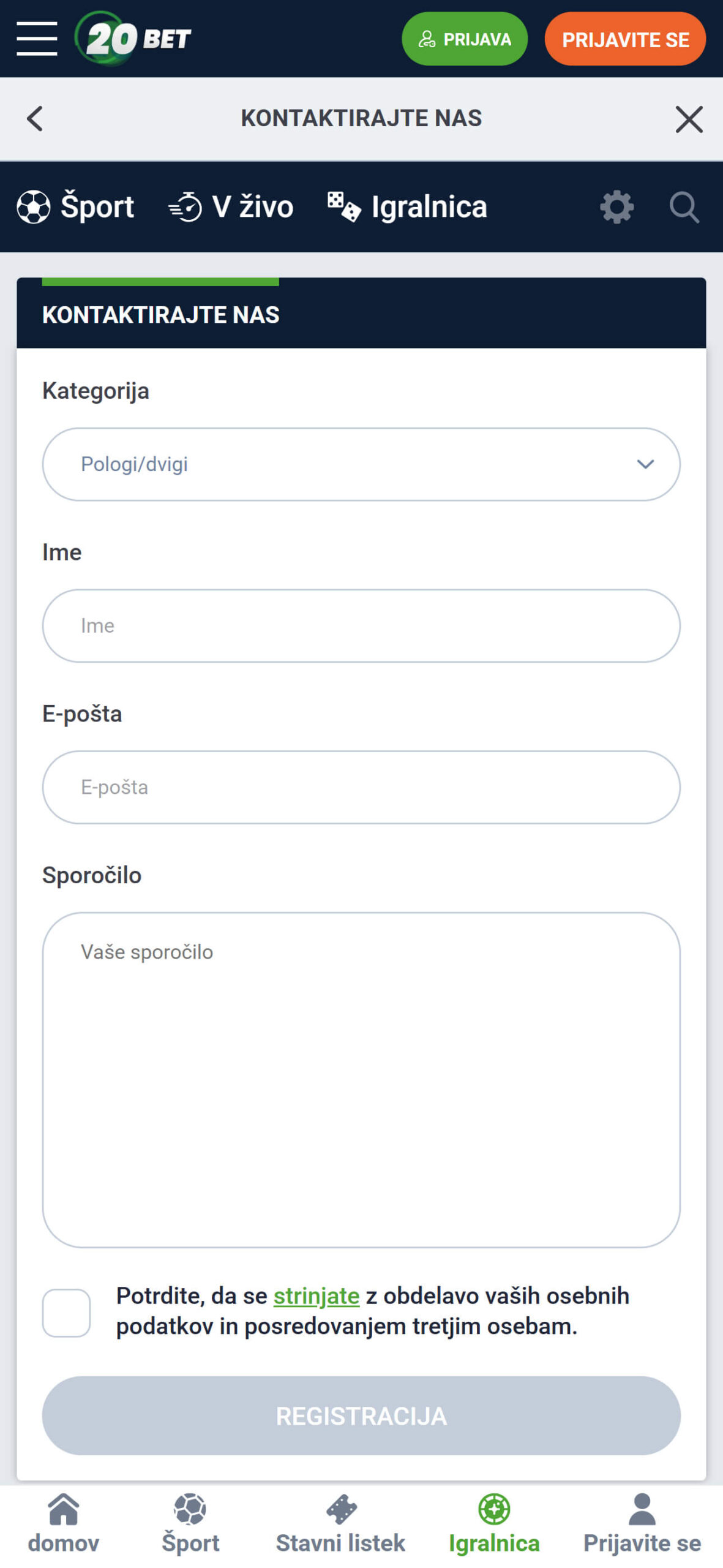Switch to the V živo tab
723x1568 pixels.
pyautogui.click(x=231, y=207)
